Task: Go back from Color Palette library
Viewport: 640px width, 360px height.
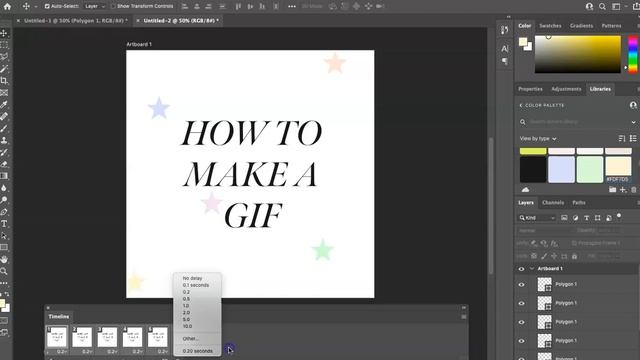Action: pos(520,105)
